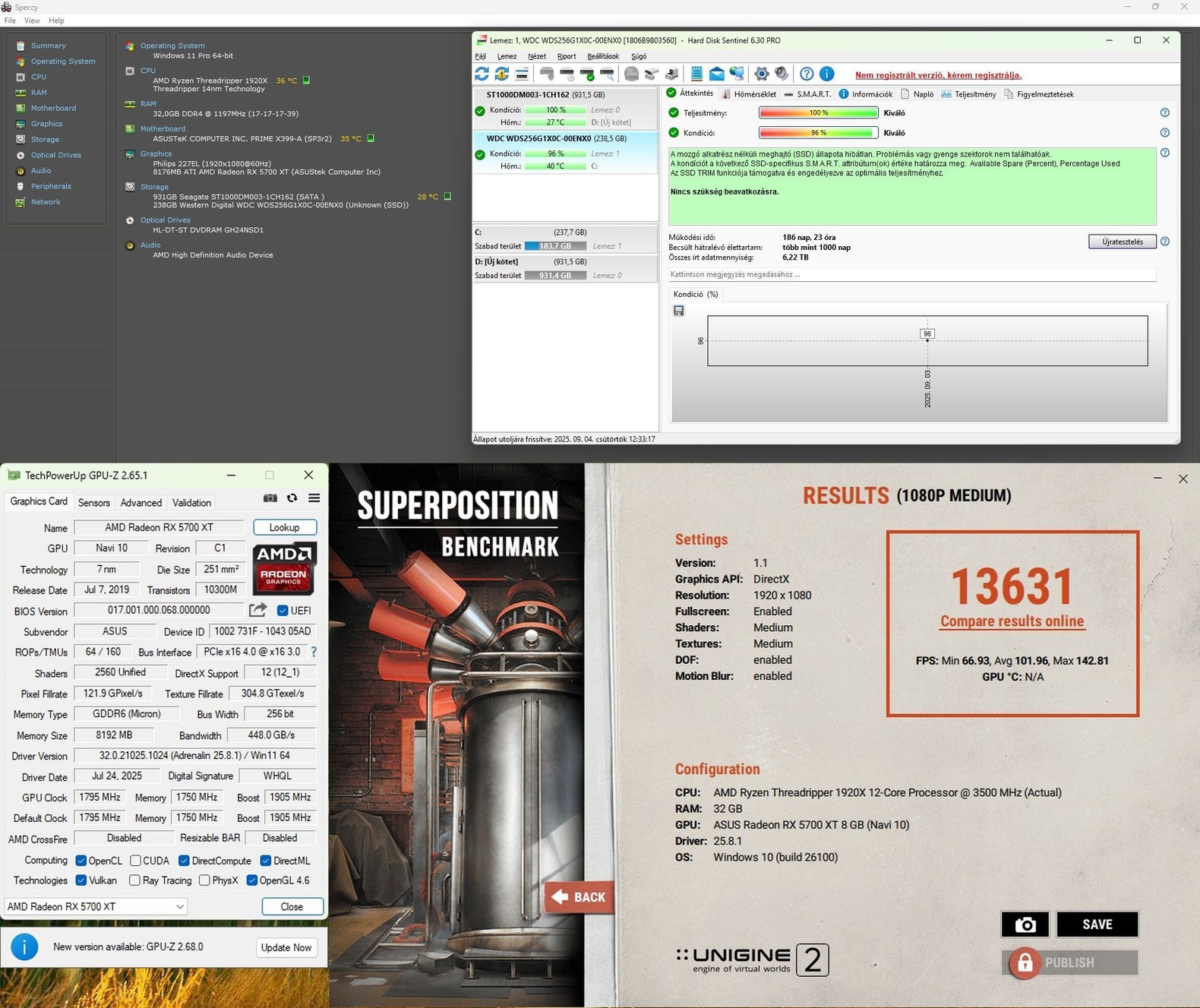Click the AMD Radeon logo in GPU-Z

pyautogui.click(x=284, y=568)
